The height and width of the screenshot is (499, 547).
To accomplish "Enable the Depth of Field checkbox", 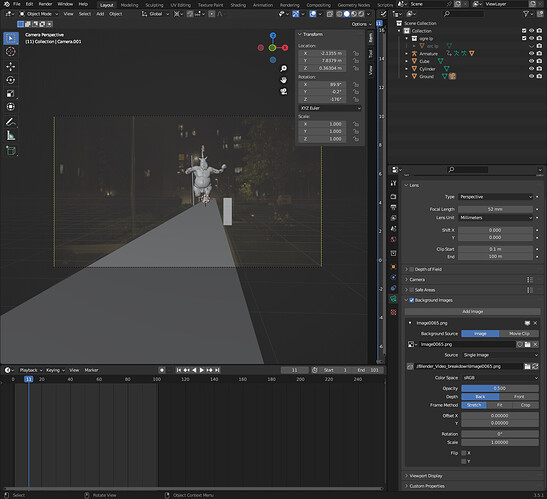I will pyautogui.click(x=412, y=269).
